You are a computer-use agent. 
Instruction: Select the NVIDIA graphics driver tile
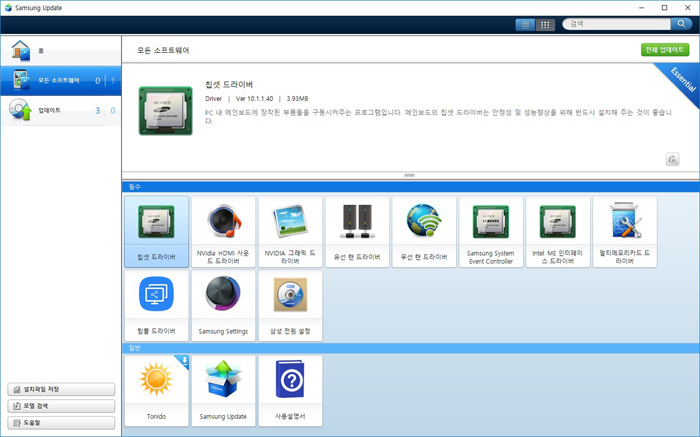290,232
